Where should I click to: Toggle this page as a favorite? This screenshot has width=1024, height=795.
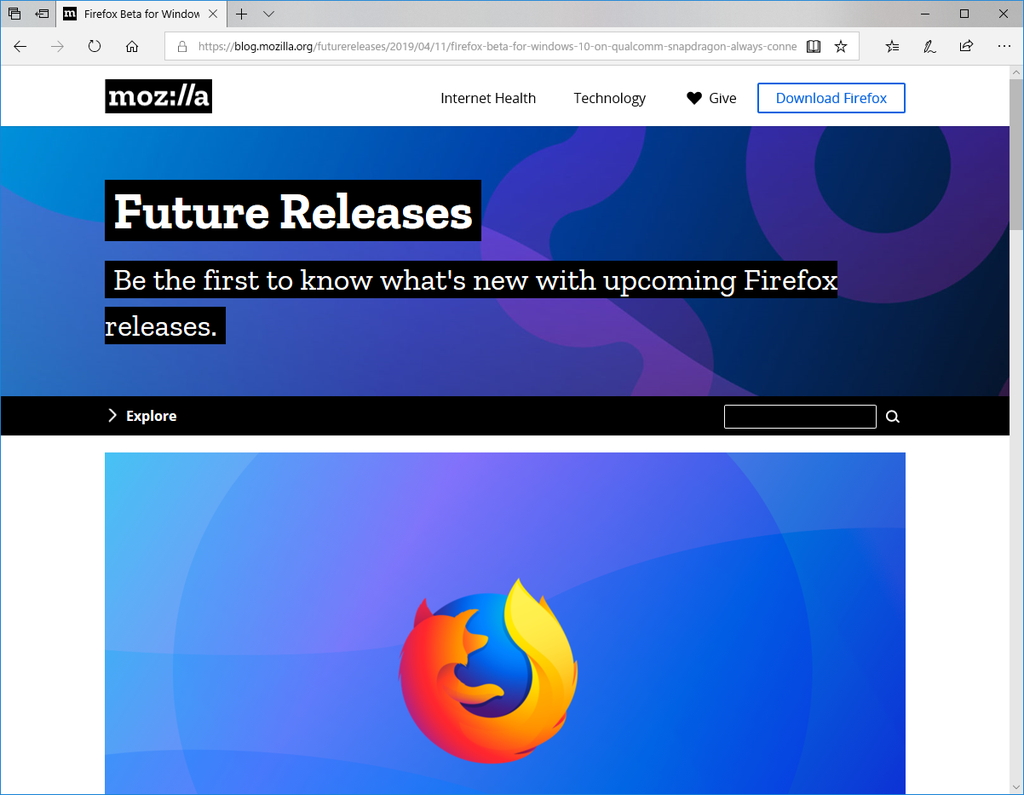click(x=841, y=46)
